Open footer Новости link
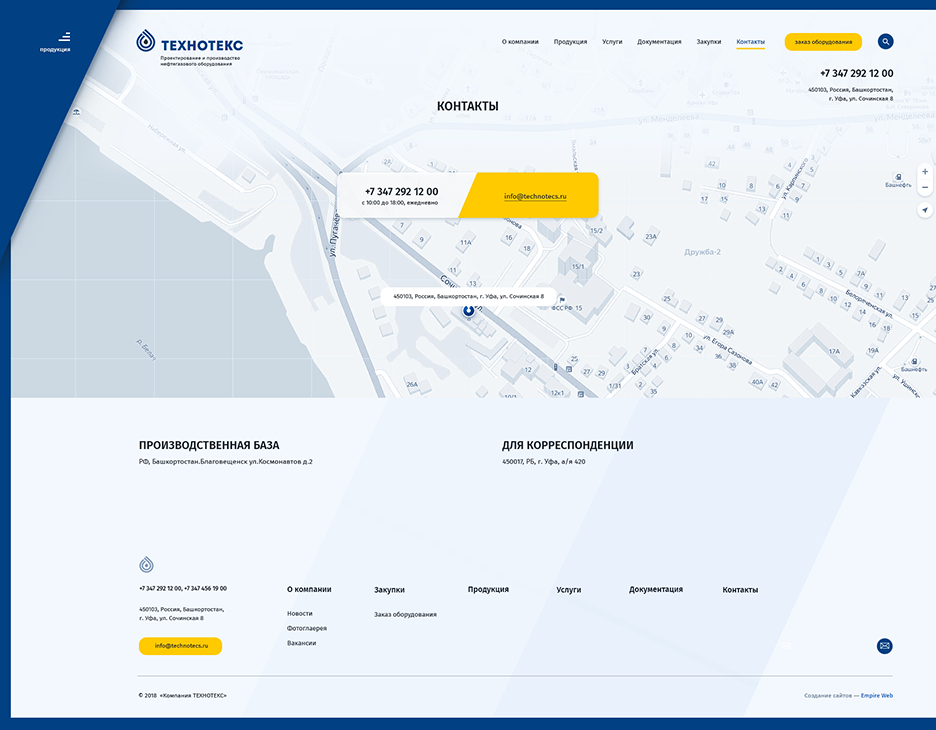Image resolution: width=936 pixels, height=730 pixels. (x=300, y=614)
